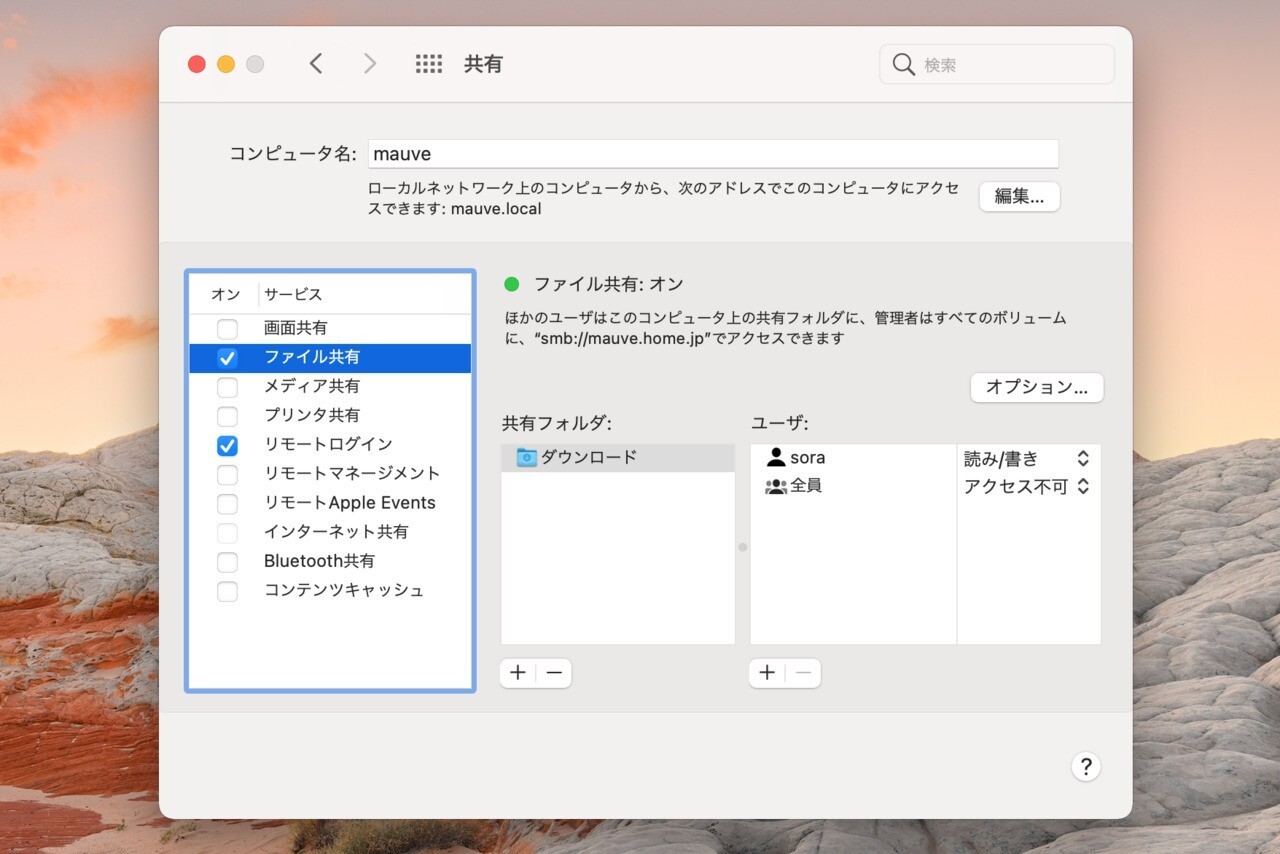Enable 画面共有 checkbox
The image size is (1280, 854).
tap(228, 329)
